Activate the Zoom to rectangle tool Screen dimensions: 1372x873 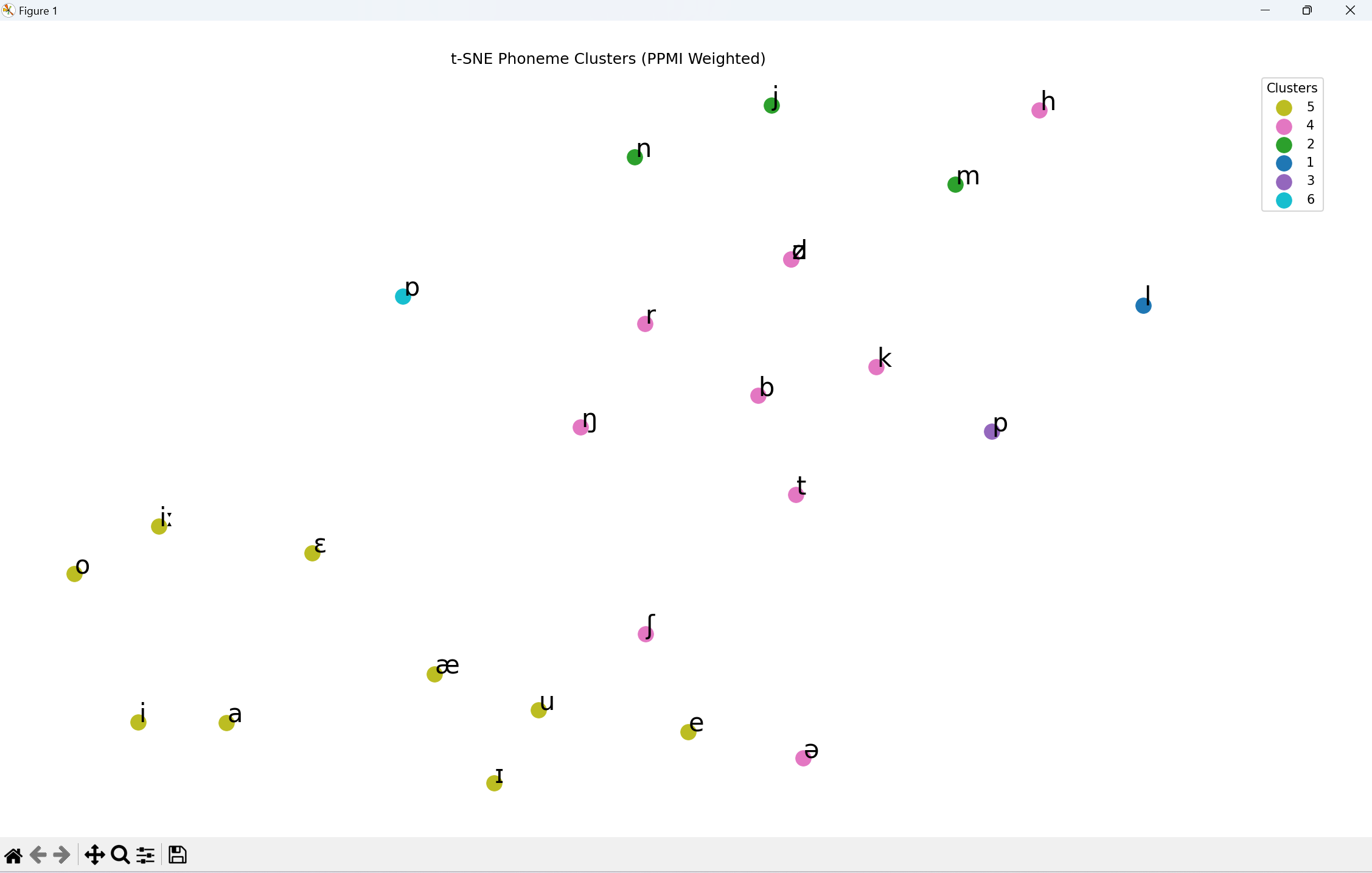(x=120, y=855)
